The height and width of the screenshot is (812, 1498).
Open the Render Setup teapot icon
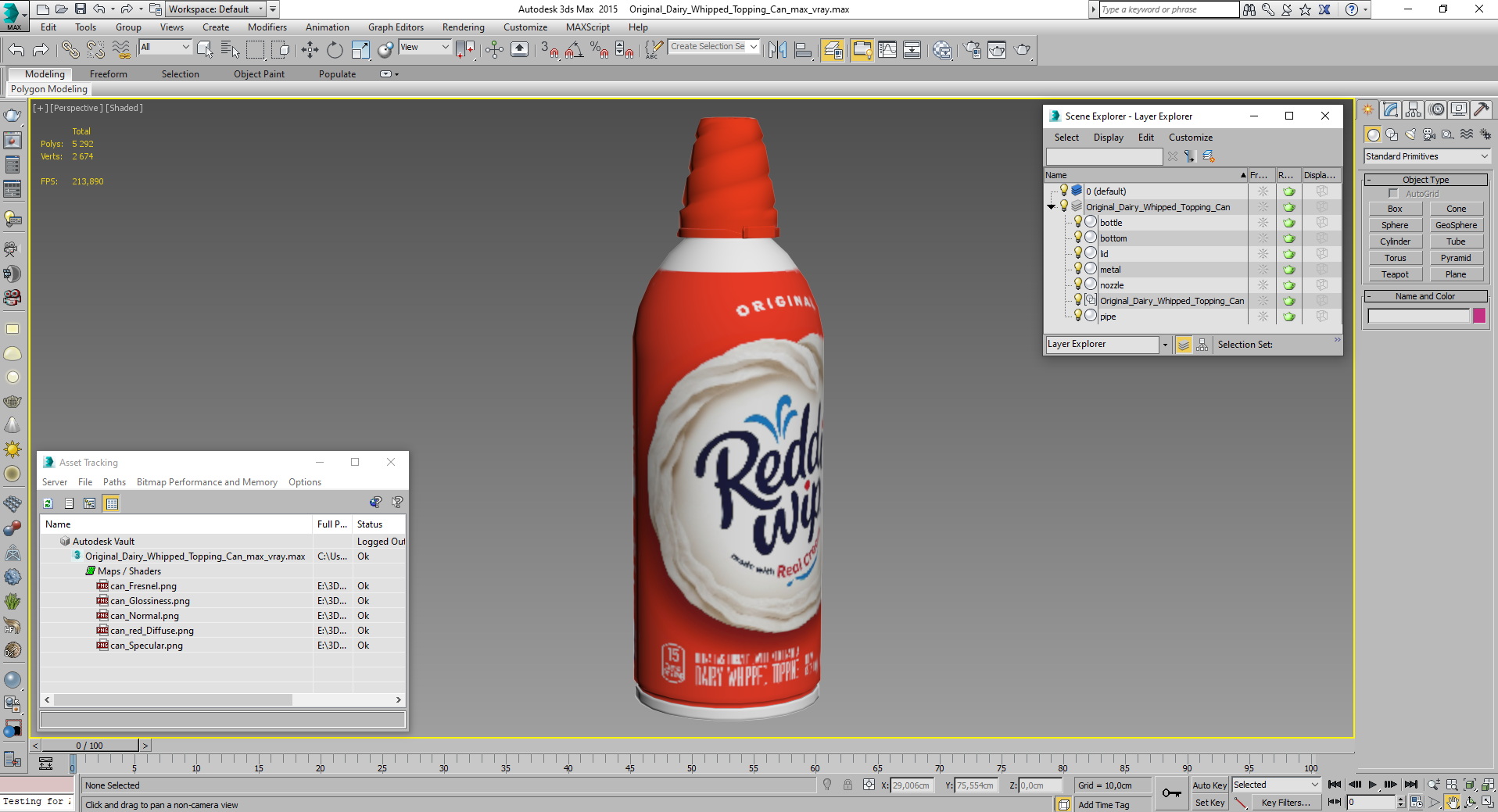(x=972, y=50)
